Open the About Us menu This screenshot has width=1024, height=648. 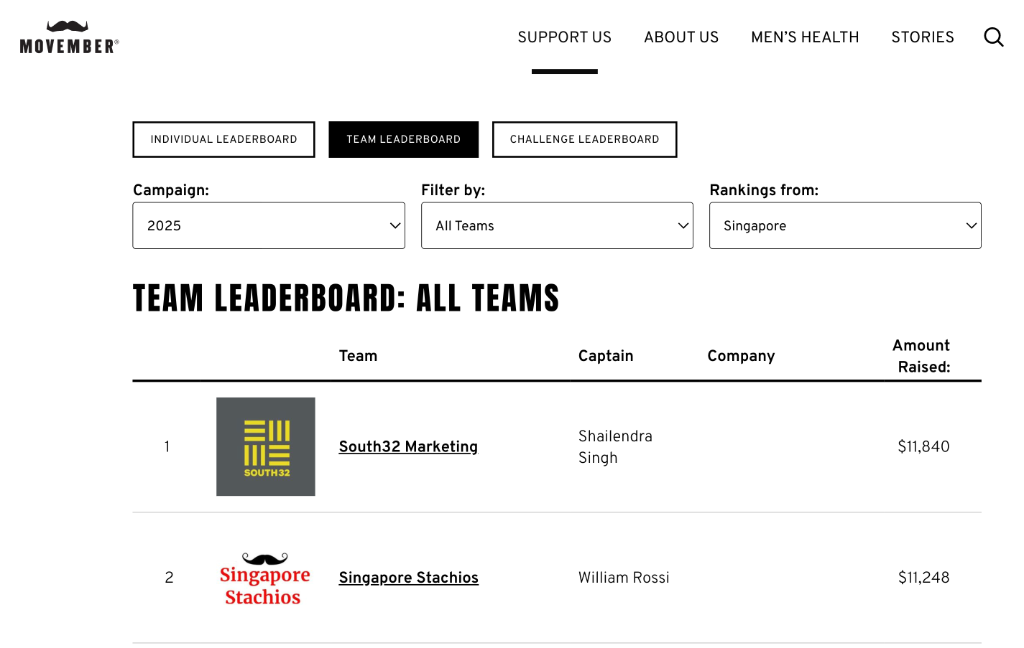[681, 37]
